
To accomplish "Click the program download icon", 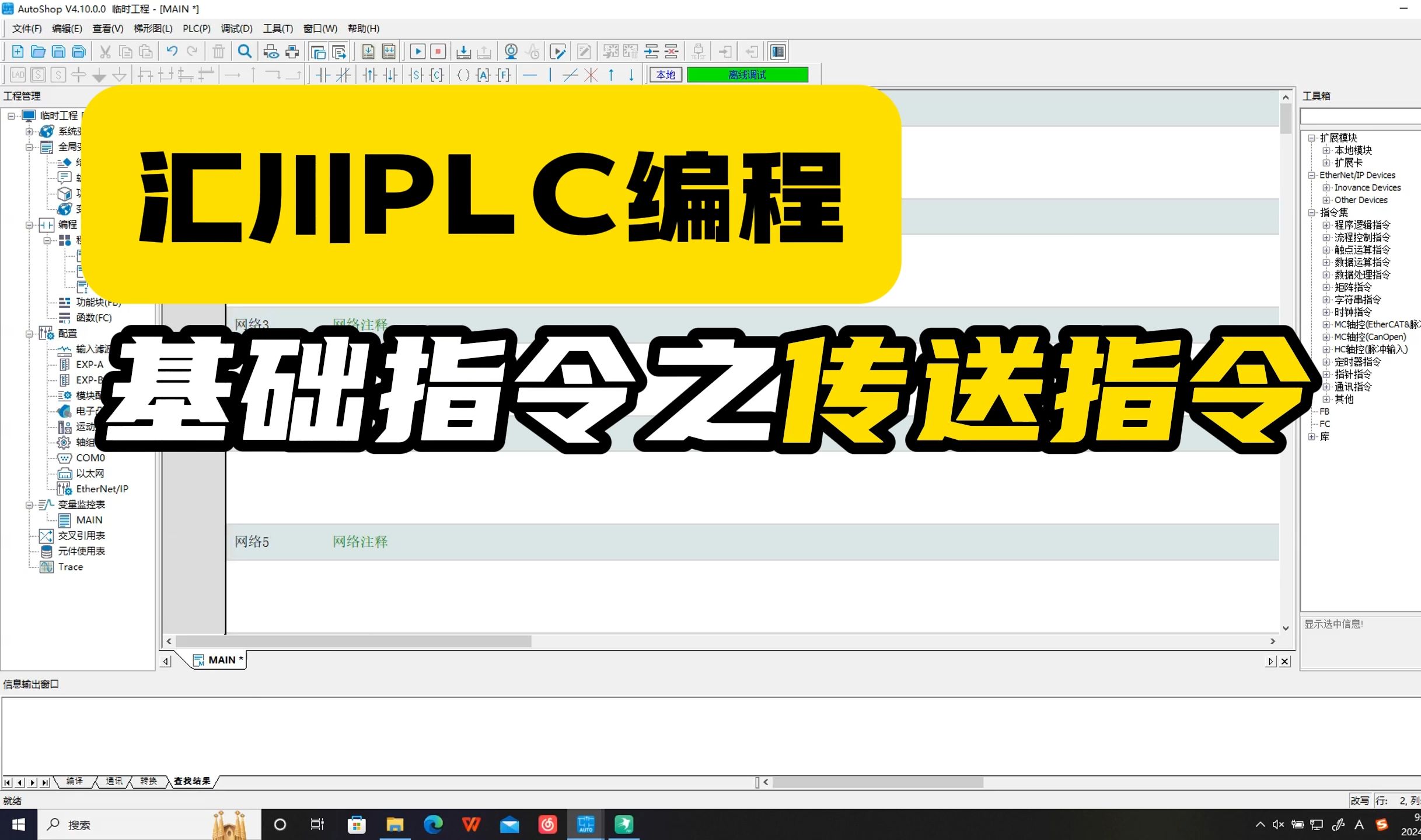I will pos(463,51).
